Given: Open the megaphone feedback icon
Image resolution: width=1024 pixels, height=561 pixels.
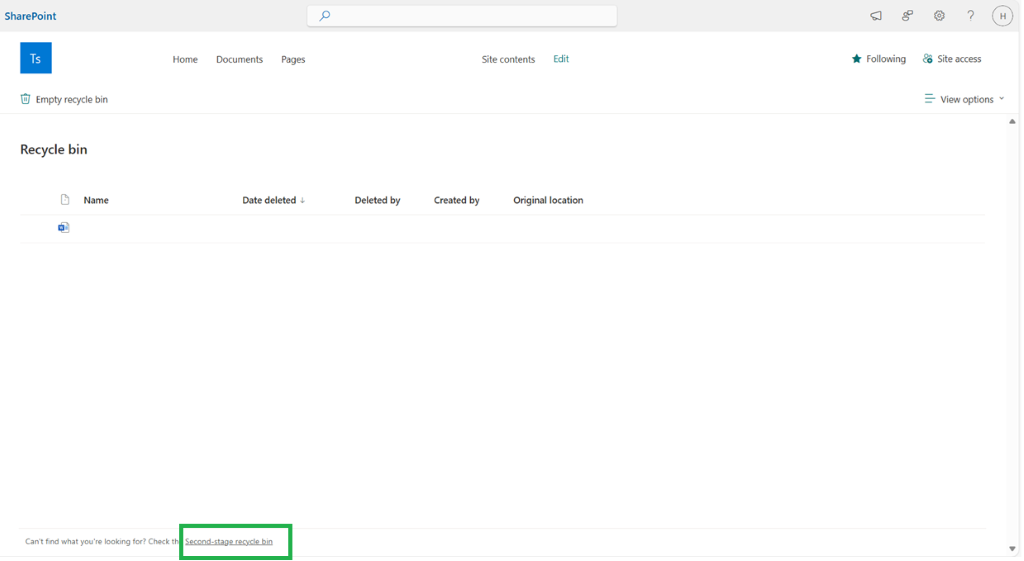Looking at the screenshot, I should point(876,16).
